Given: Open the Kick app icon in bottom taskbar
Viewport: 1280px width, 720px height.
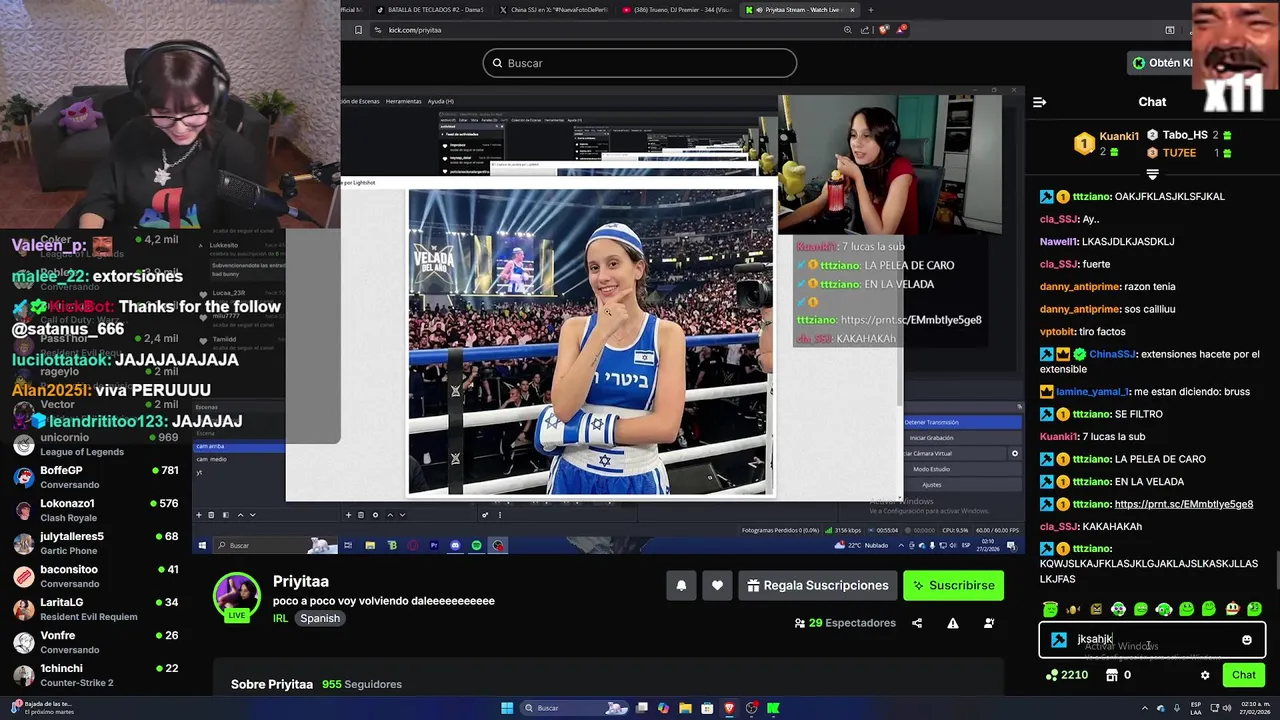Looking at the screenshot, I should 773,708.
